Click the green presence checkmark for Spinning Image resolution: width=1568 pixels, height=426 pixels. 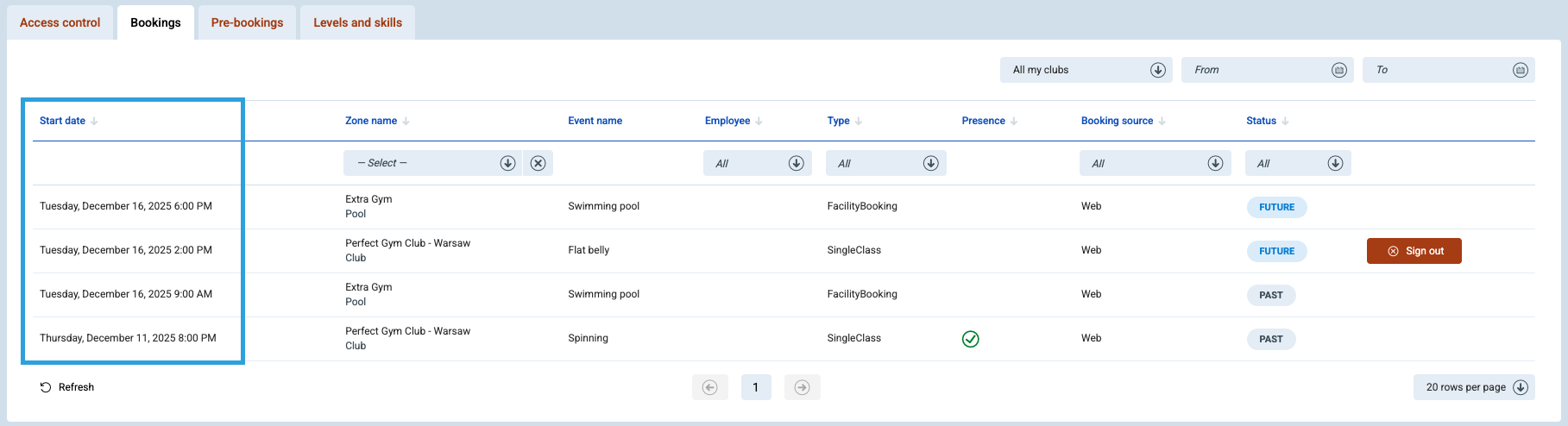[970, 339]
